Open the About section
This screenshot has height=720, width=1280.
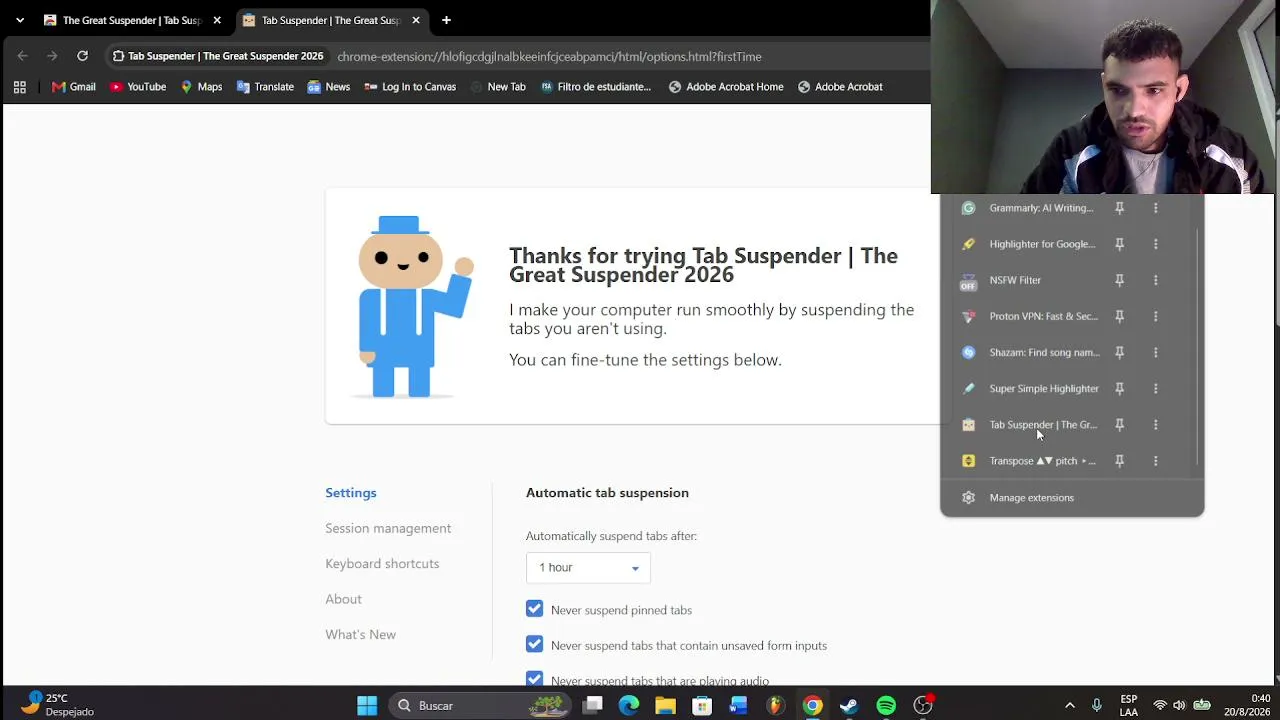tap(343, 599)
